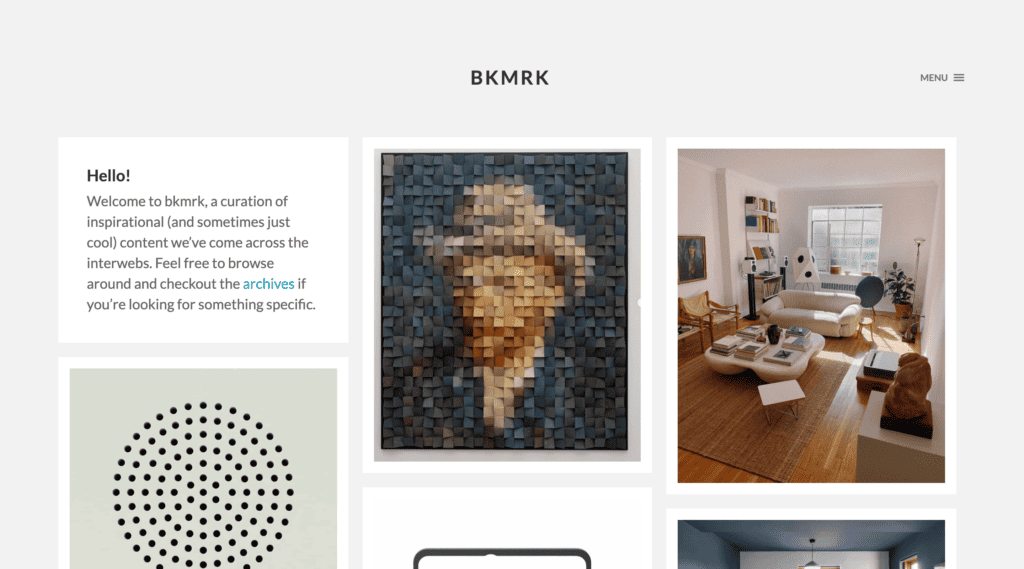Open the dark rounded device outline illustration
1024x569 pixels.
(502, 559)
